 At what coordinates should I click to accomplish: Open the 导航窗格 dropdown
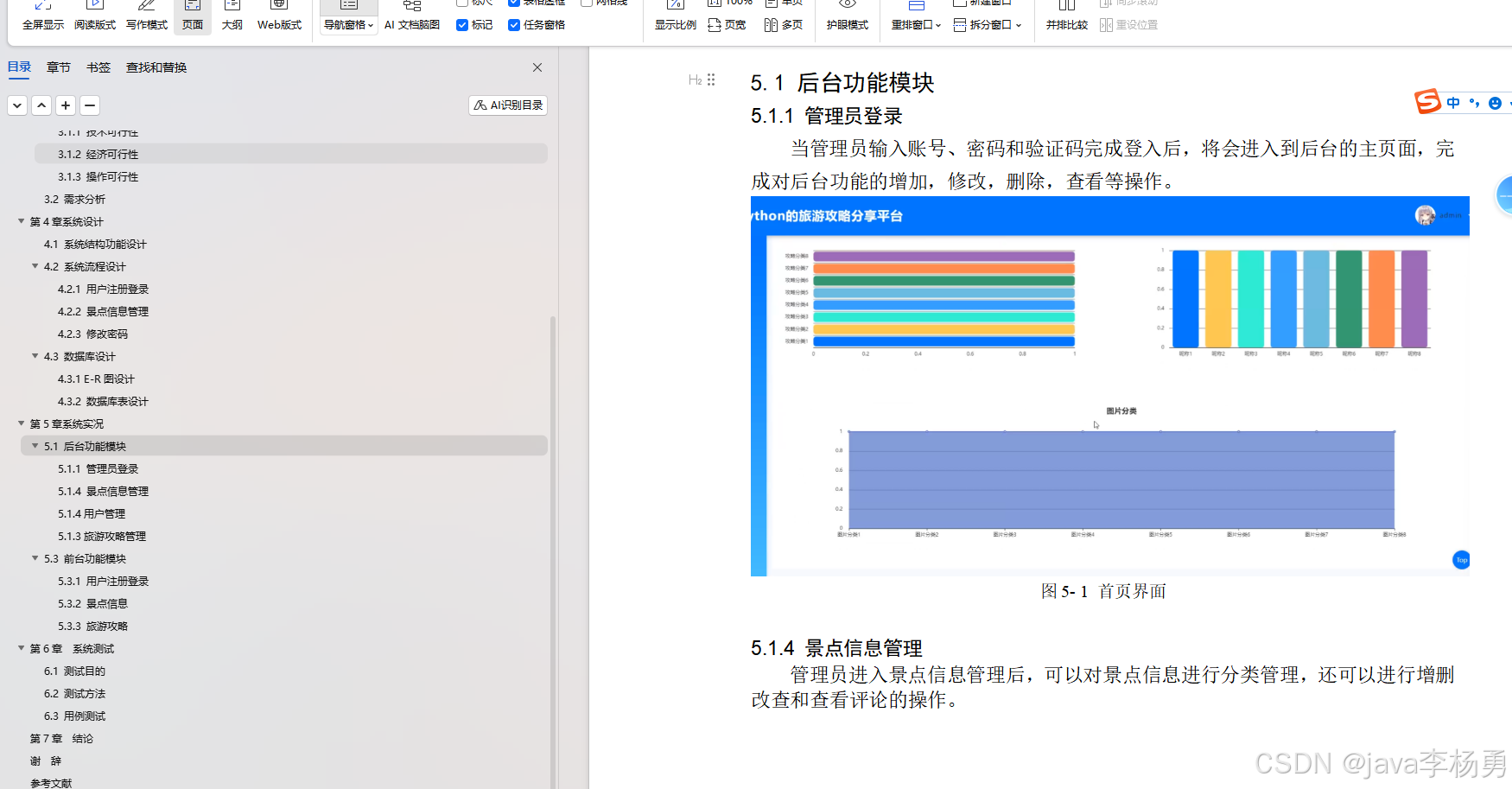pyautogui.click(x=349, y=25)
